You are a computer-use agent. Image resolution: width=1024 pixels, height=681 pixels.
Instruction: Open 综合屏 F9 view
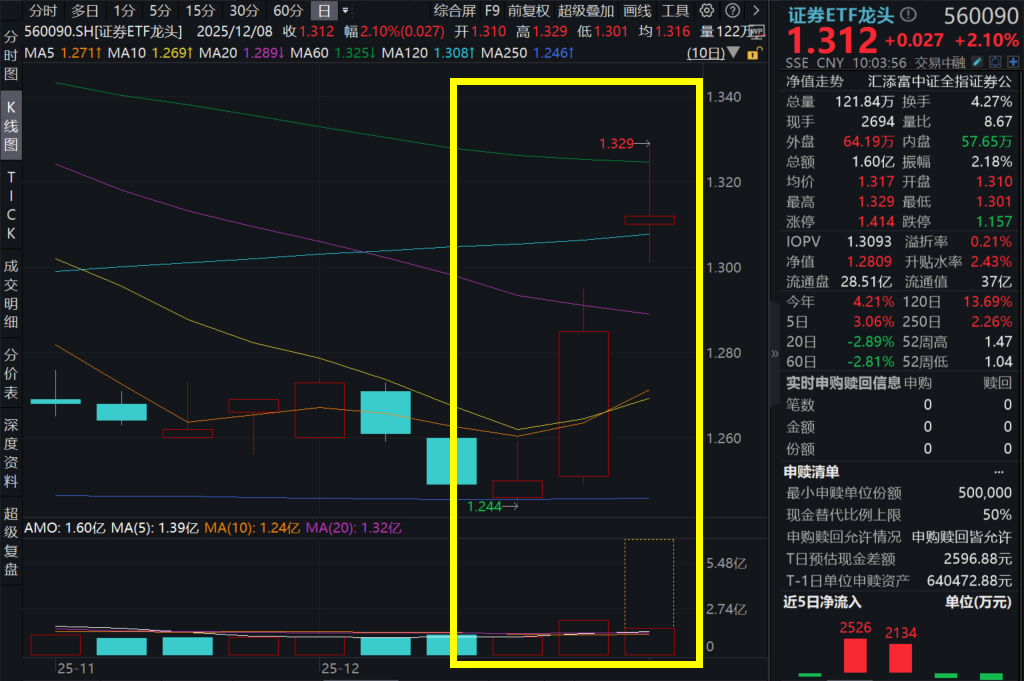(455, 12)
